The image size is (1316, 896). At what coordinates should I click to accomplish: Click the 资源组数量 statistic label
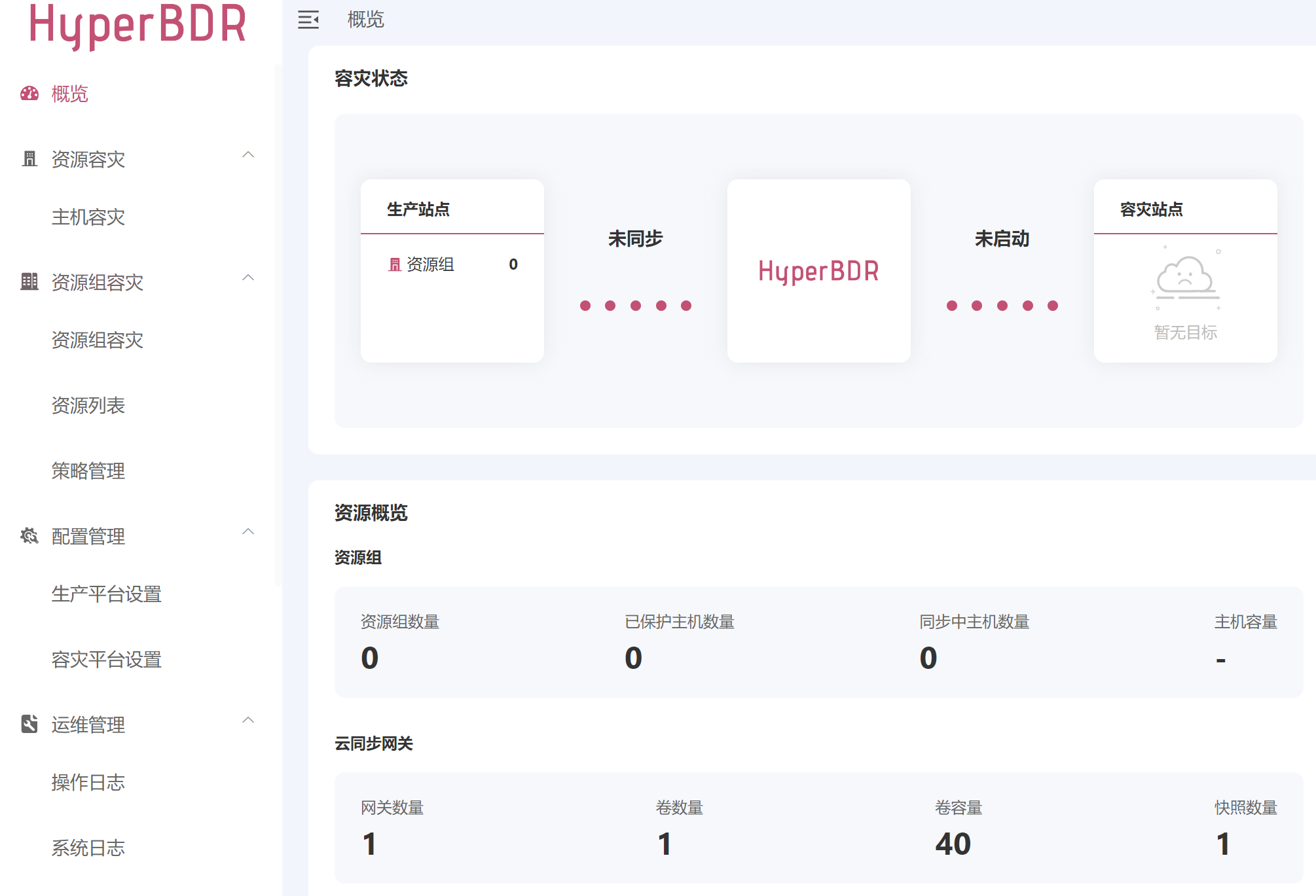pyautogui.click(x=400, y=622)
